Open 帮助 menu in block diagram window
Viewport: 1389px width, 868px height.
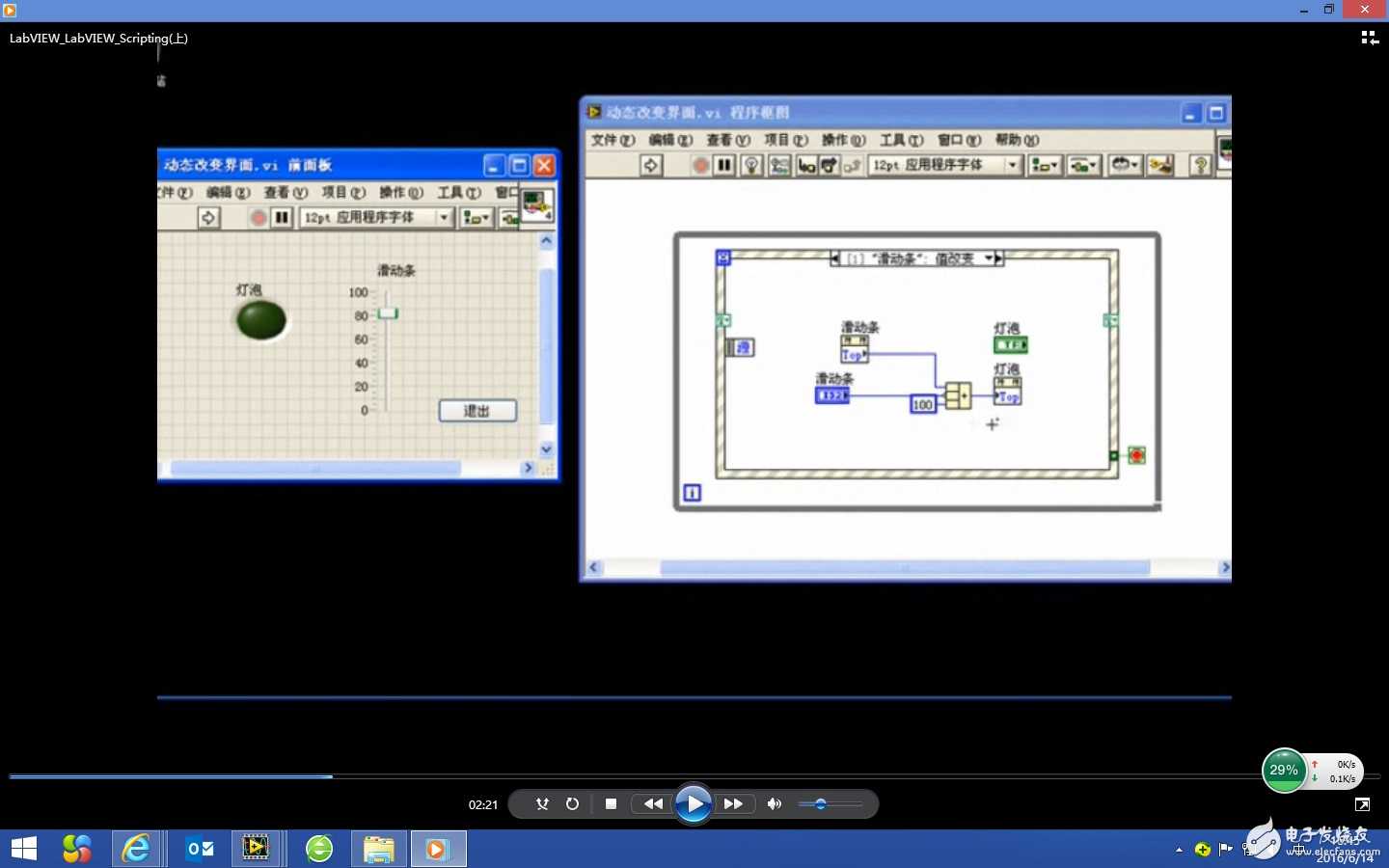1017,140
